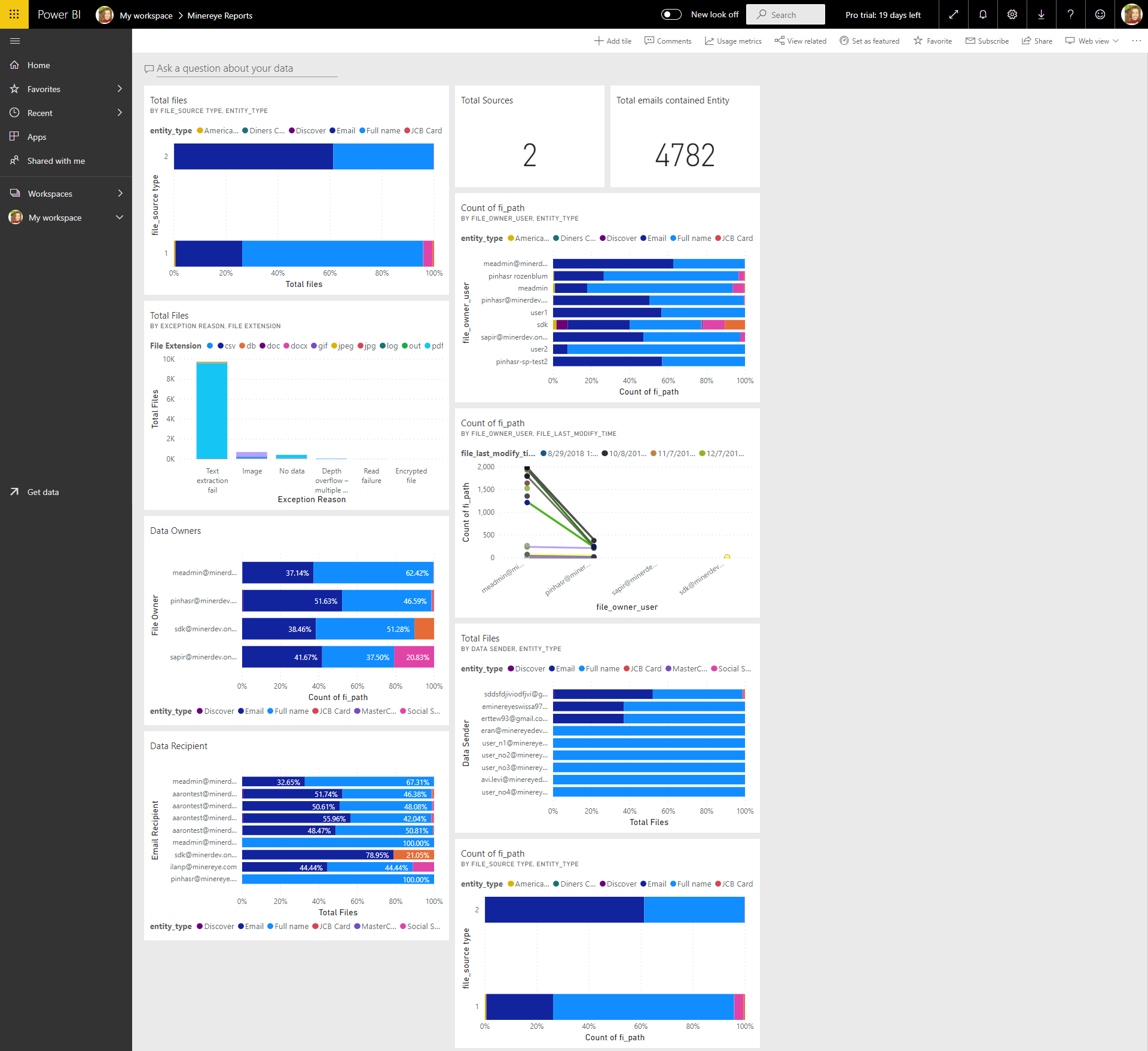The height and width of the screenshot is (1051, 1148).
Task: Go to Apps in sidebar
Action: click(x=36, y=137)
